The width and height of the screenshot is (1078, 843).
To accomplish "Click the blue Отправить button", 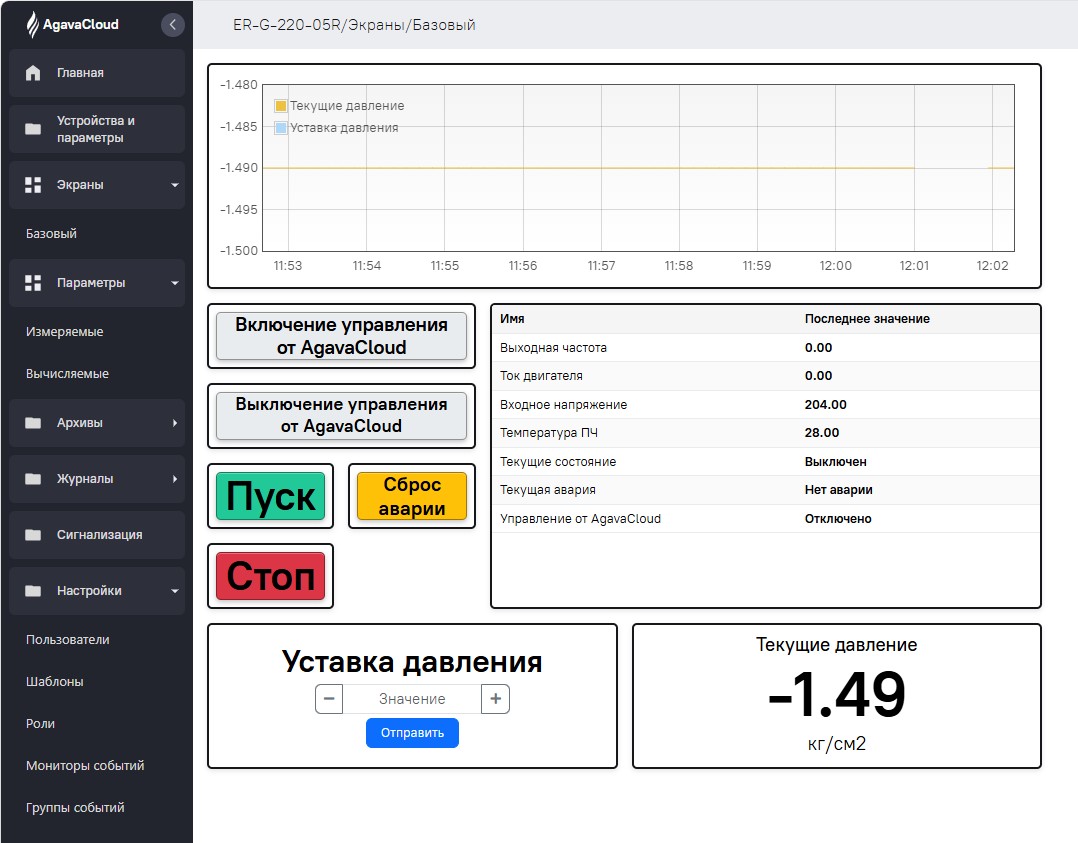I will [412, 733].
